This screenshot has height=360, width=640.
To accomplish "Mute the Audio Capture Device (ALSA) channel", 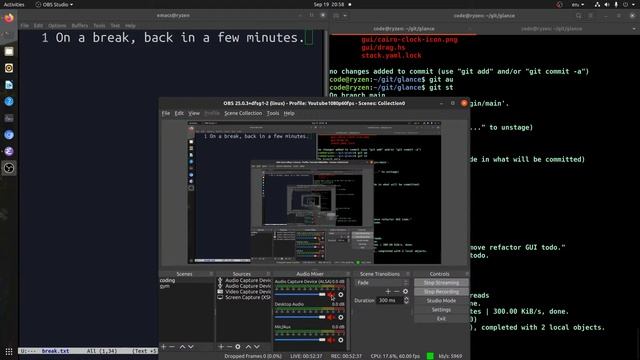I will tap(331, 294).
